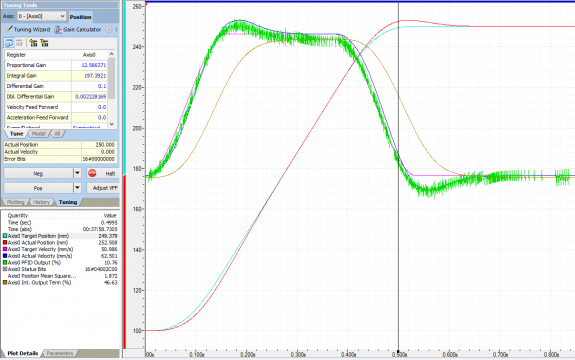Select Axis0 Actual Position (mm) row
The height and width of the screenshot is (360, 575).
tap(60, 242)
